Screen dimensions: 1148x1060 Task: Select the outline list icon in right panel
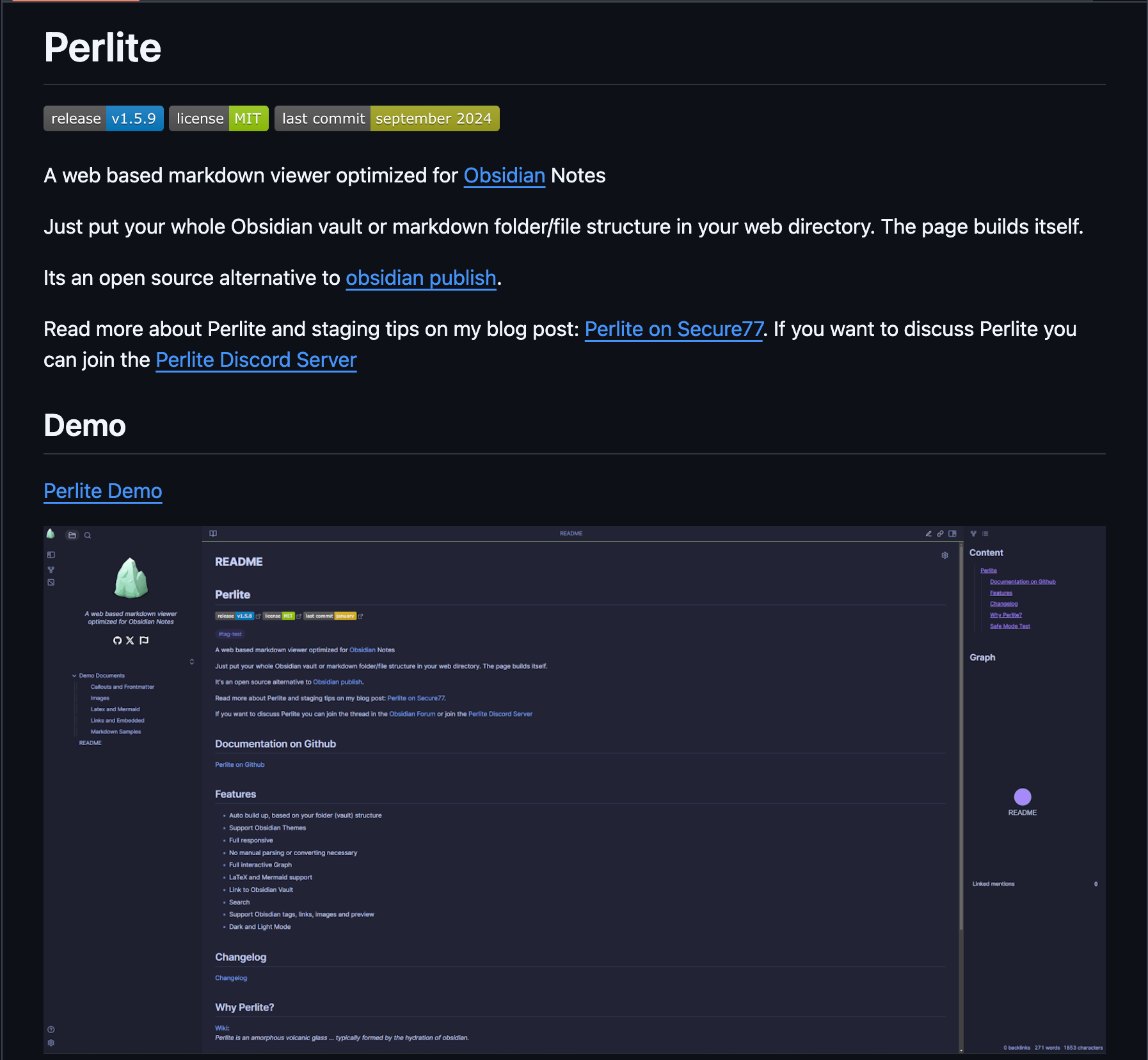[x=985, y=533]
